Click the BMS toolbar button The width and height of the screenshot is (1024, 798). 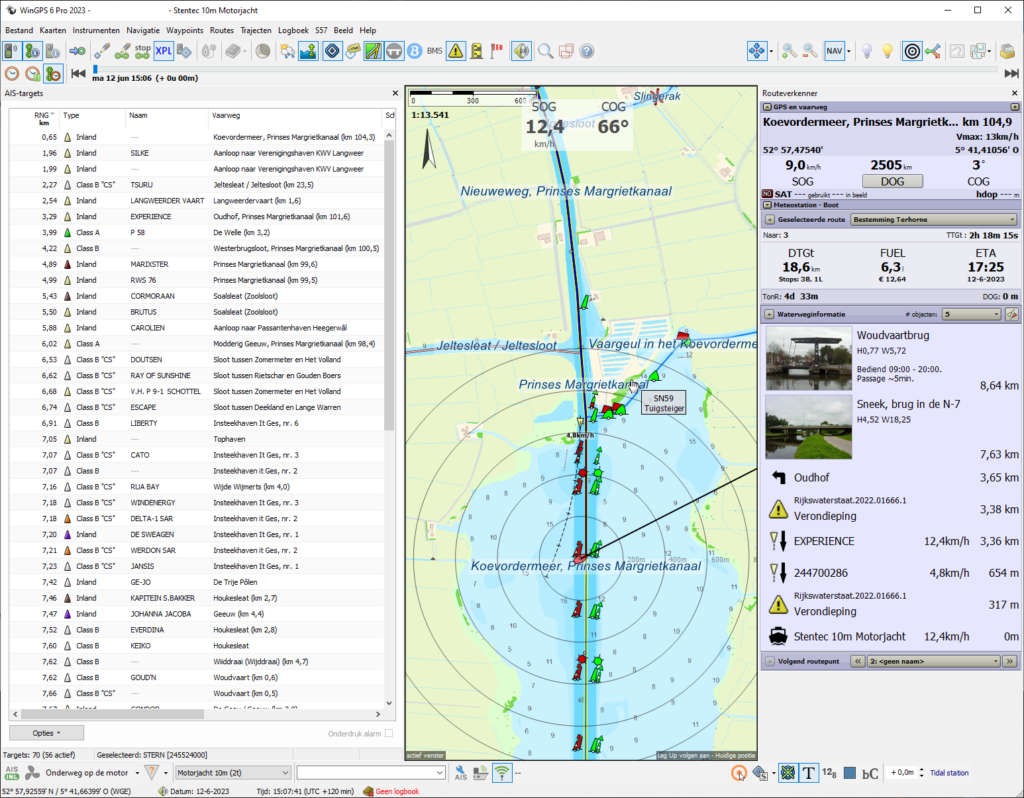(435, 51)
